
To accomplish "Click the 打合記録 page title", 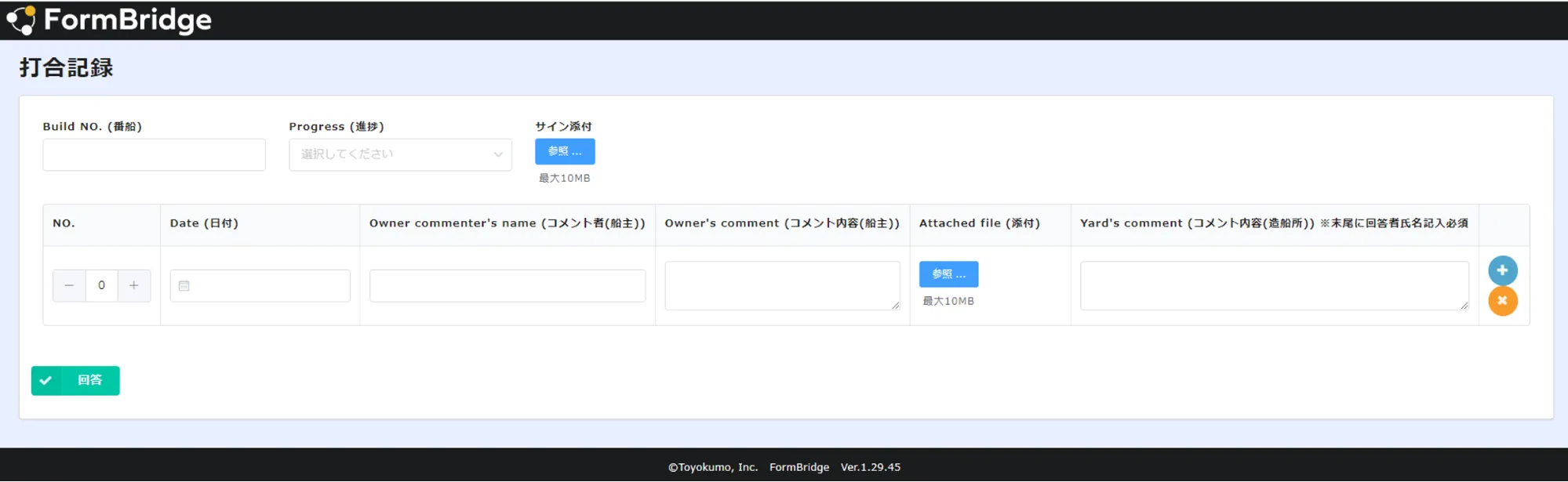I will [67, 68].
